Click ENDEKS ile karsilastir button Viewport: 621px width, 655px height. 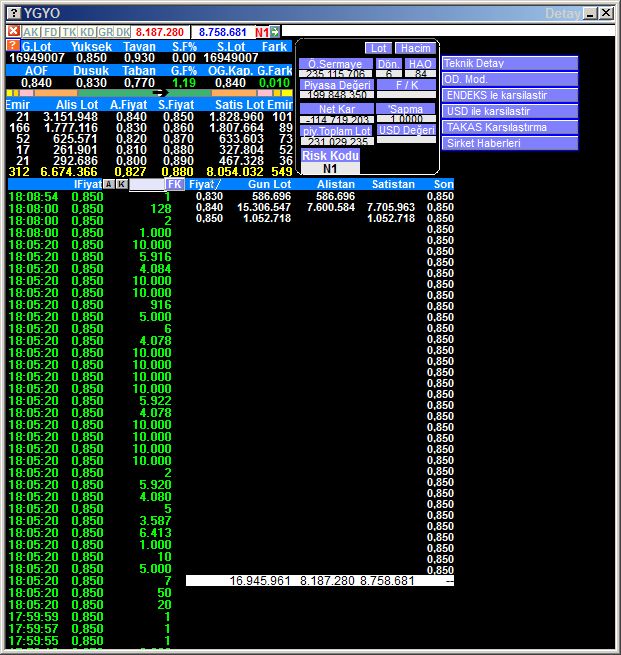coord(510,95)
